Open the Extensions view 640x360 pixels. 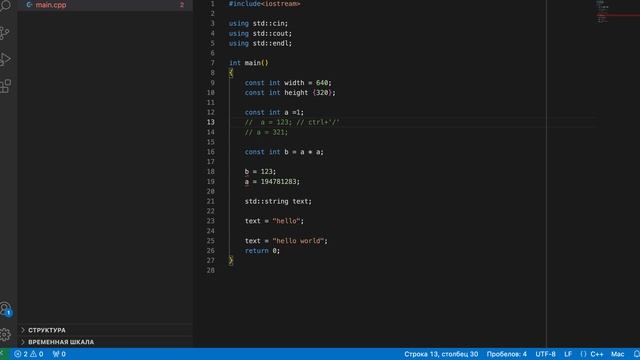[x=6, y=86]
